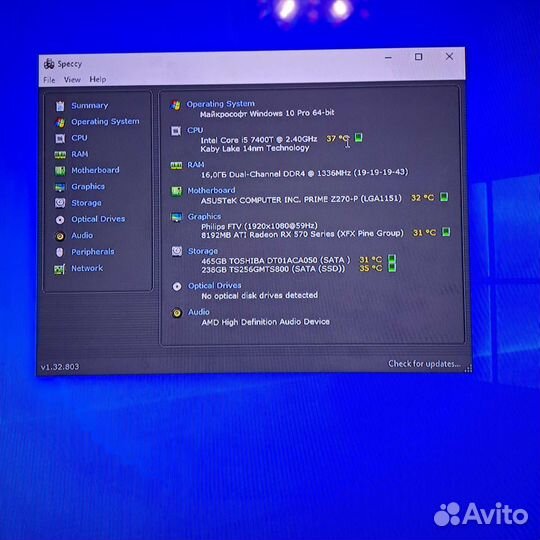This screenshot has height=540, width=540.
Task: Click the Graphics icon in summary panel
Action: coord(177,217)
